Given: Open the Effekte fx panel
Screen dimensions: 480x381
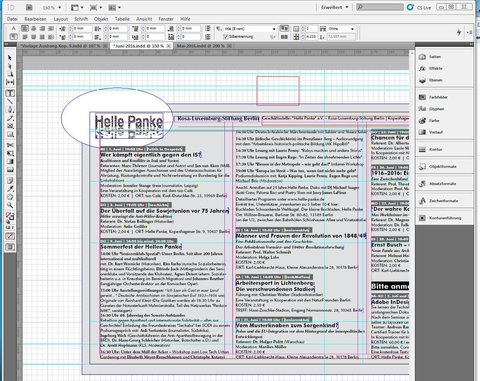Looking at the screenshot, I should [430, 68].
